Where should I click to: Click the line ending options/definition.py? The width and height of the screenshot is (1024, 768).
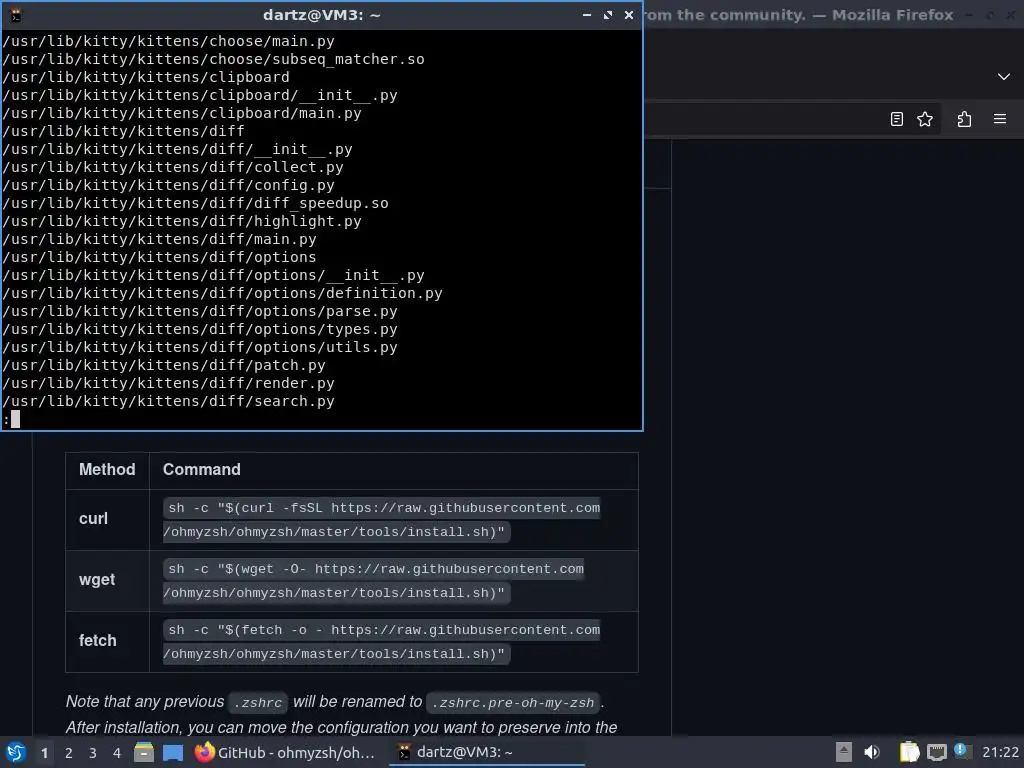pos(223,293)
